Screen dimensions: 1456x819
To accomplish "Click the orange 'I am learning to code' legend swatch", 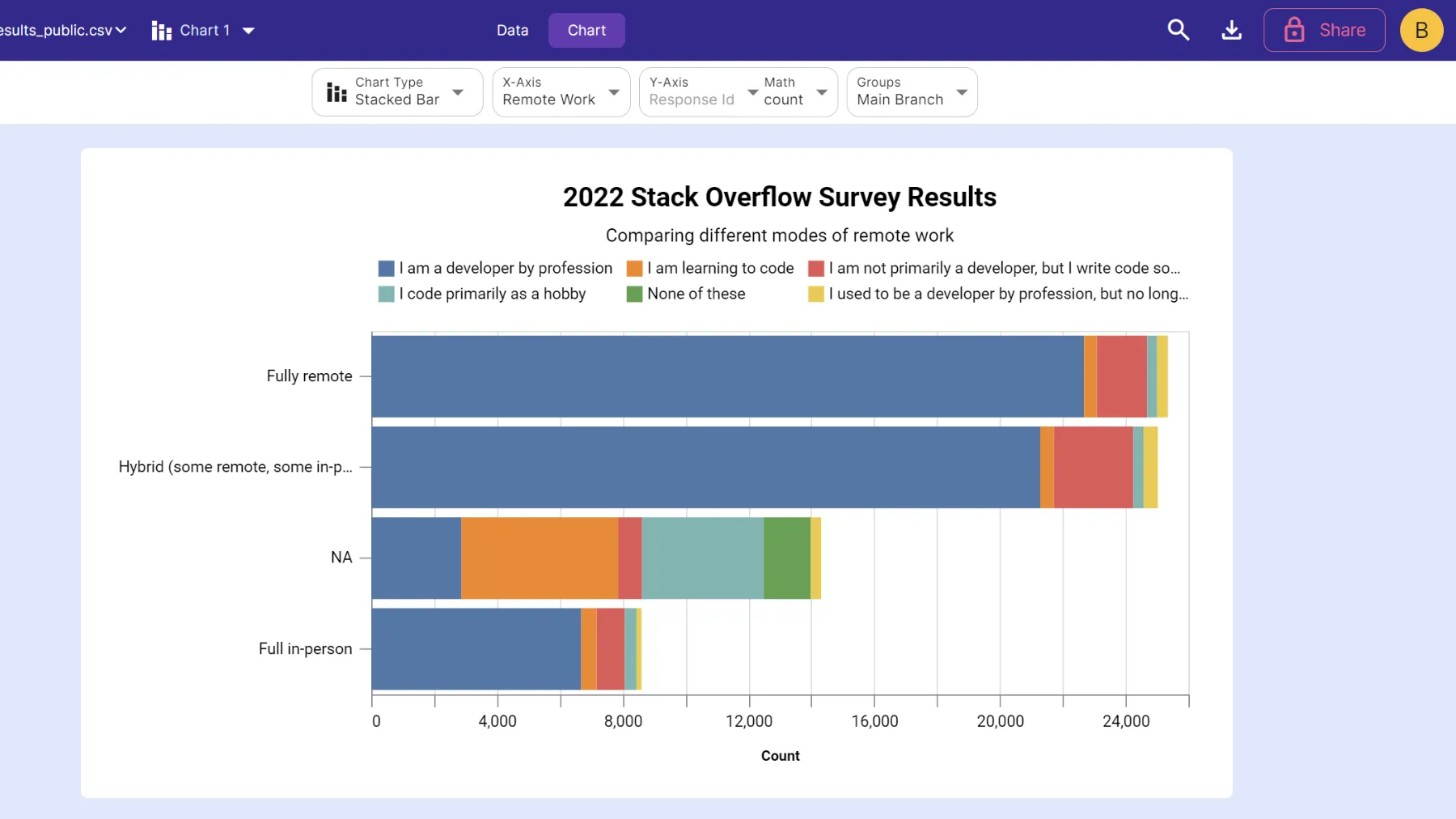I will [x=634, y=268].
